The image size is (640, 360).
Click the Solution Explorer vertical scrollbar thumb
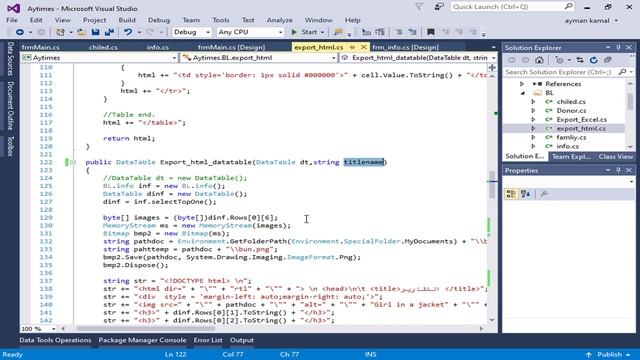[630, 101]
